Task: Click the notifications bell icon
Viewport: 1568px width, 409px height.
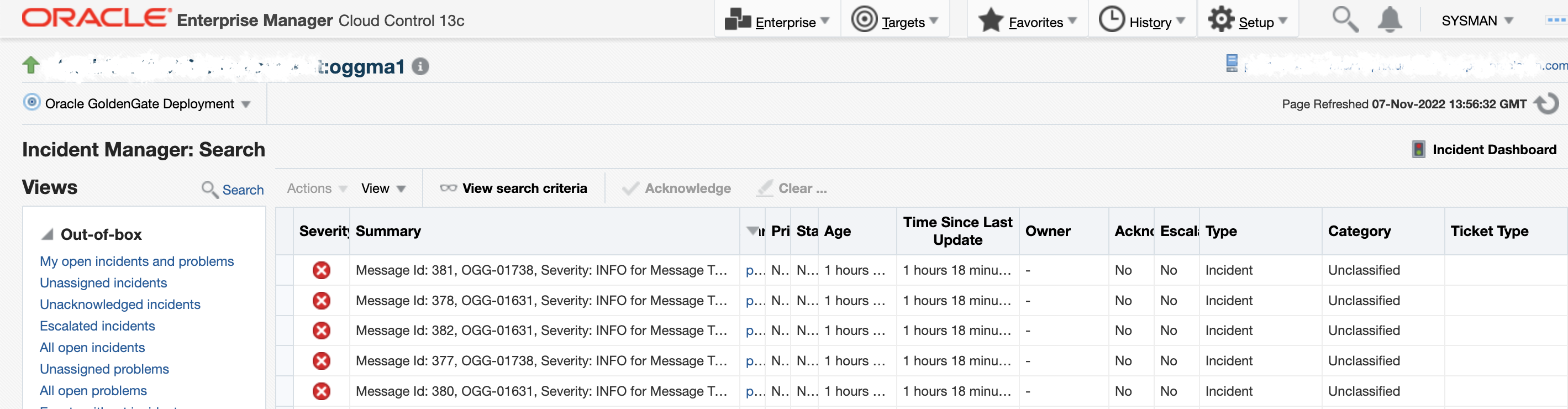Action: click(x=1390, y=19)
